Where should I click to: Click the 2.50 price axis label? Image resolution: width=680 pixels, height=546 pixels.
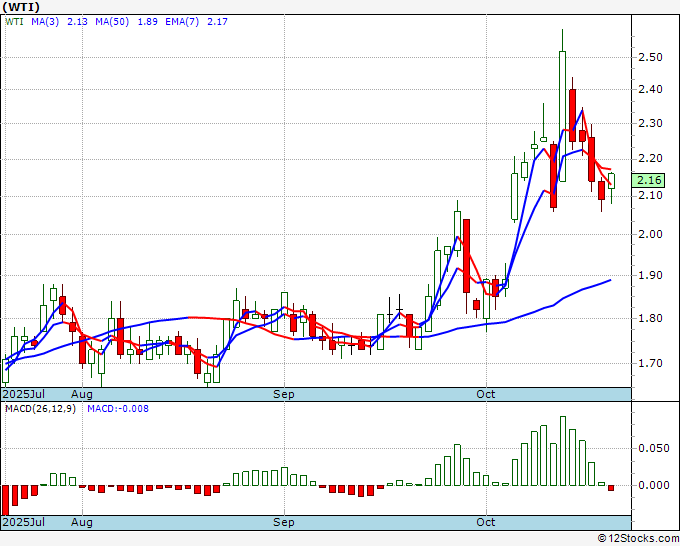tap(650, 57)
